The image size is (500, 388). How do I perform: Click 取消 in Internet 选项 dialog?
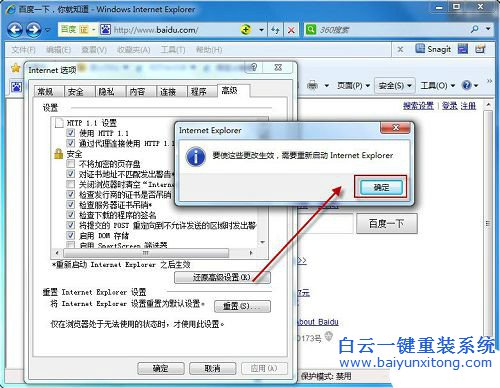[x=212, y=368]
